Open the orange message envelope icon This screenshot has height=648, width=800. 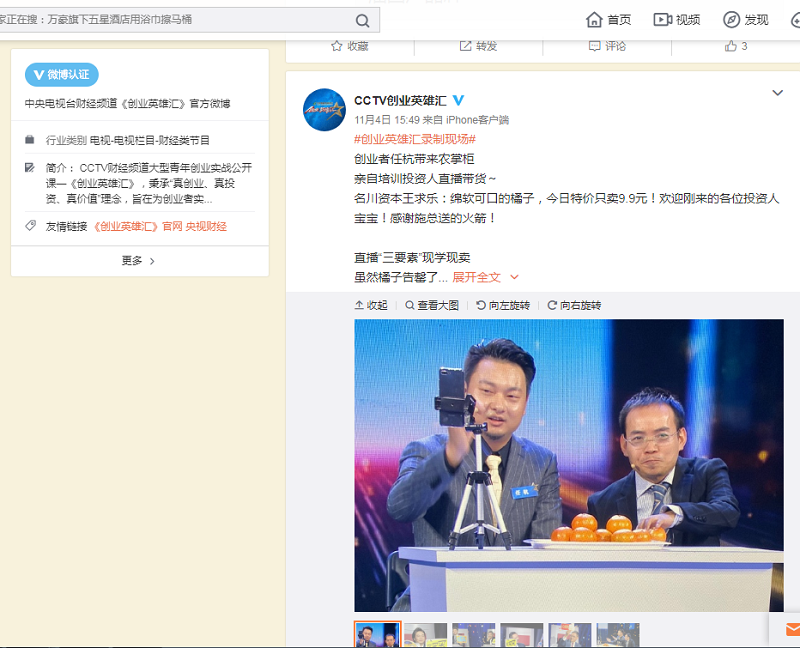coord(792,630)
